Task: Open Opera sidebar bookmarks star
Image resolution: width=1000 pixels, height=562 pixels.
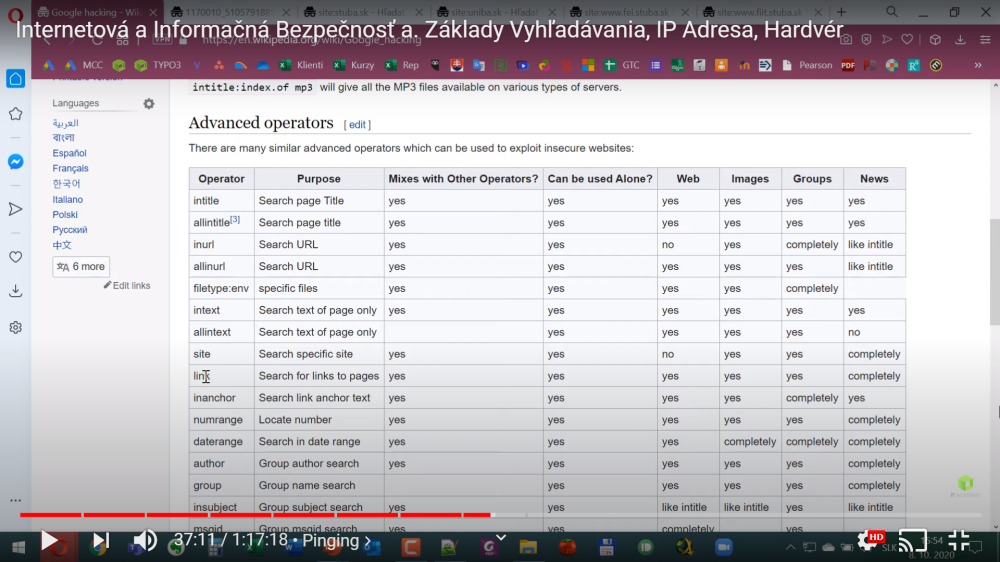Action: (16, 114)
